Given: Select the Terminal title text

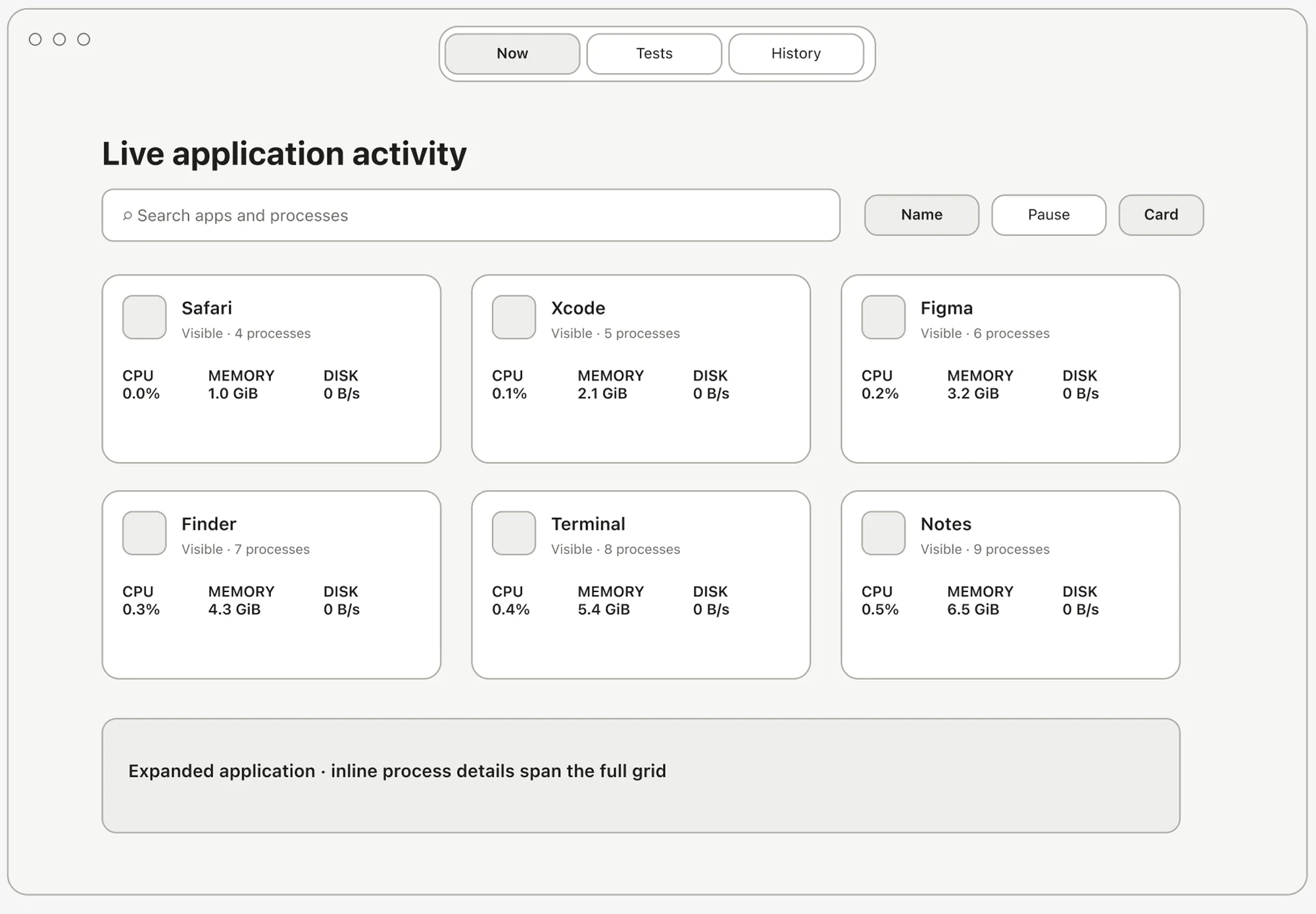Looking at the screenshot, I should (x=588, y=524).
